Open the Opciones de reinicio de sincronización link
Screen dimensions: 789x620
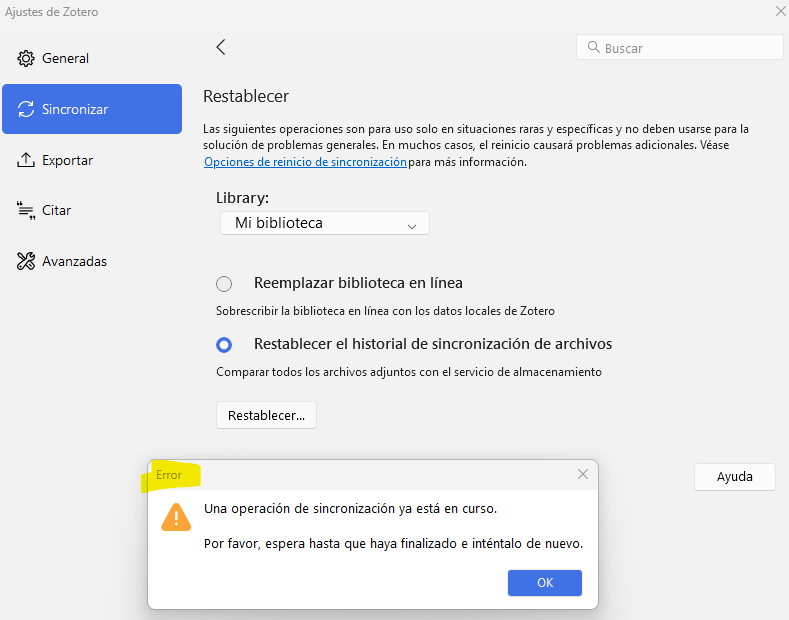point(305,162)
